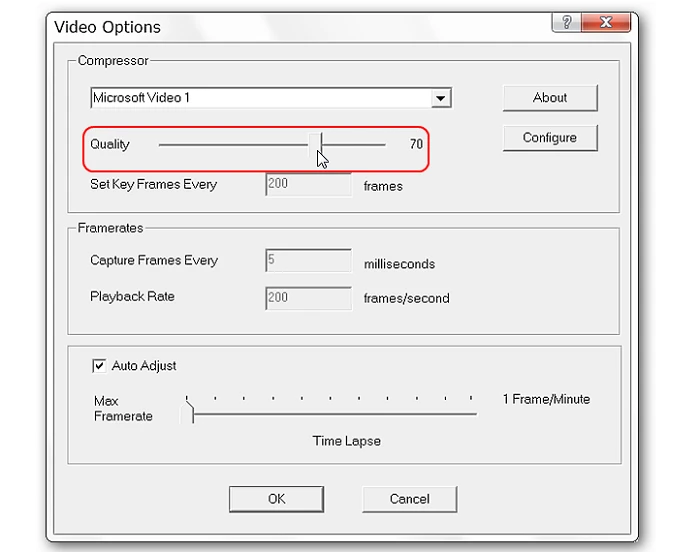Confirm settings with the OK button
Viewport: 700px width, 552px height.
[x=276, y=499]
